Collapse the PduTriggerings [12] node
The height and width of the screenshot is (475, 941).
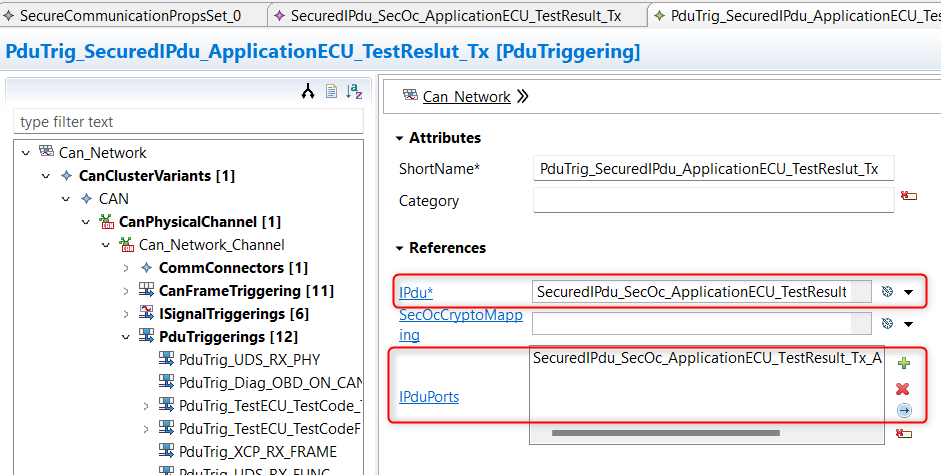(x=126, y=337)
